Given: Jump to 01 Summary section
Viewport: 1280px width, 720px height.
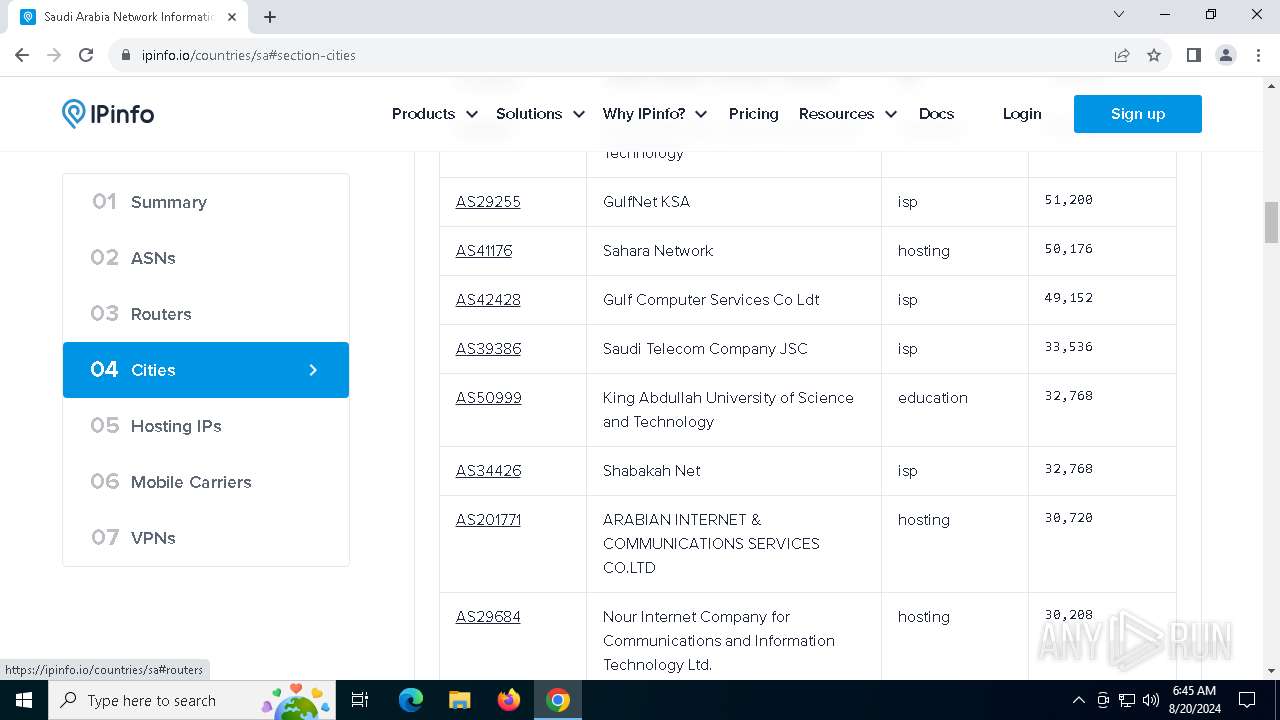Looking at the screenshot, I should (x=206, y=202).
